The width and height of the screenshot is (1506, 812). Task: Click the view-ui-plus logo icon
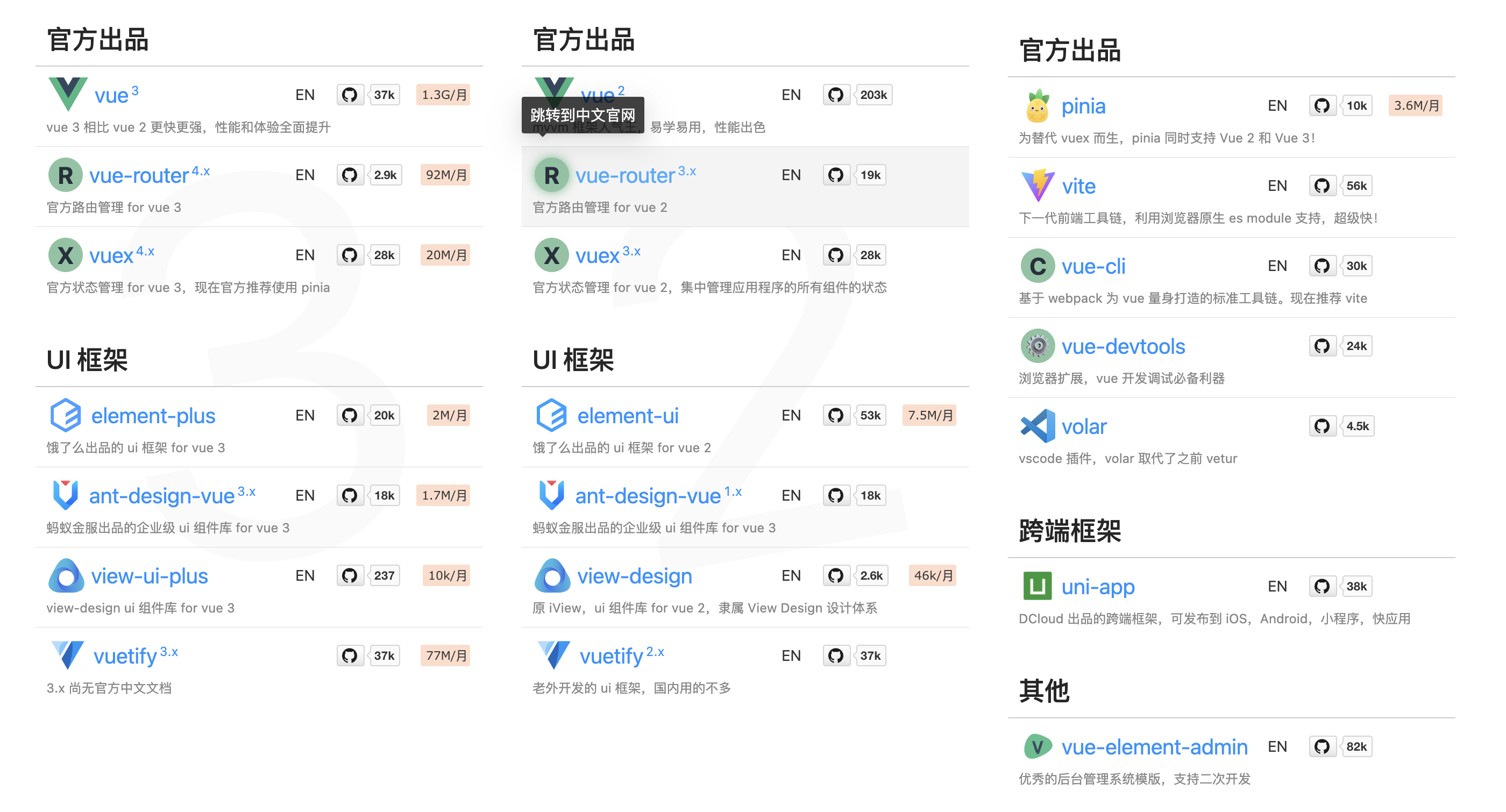(x=66, y=576)
